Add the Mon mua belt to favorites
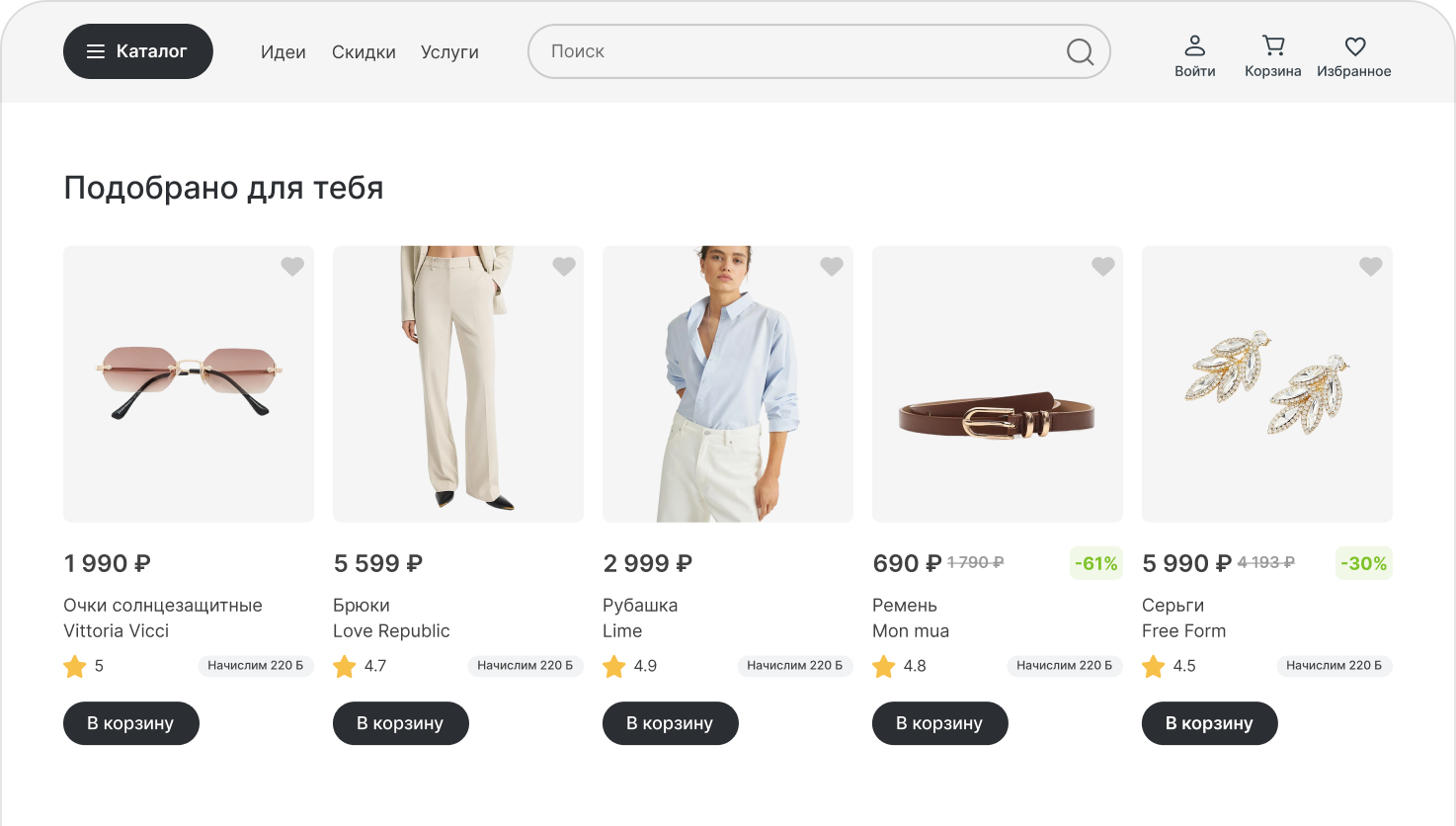This screenshot has width=1456, height=826. point(1102,267)
